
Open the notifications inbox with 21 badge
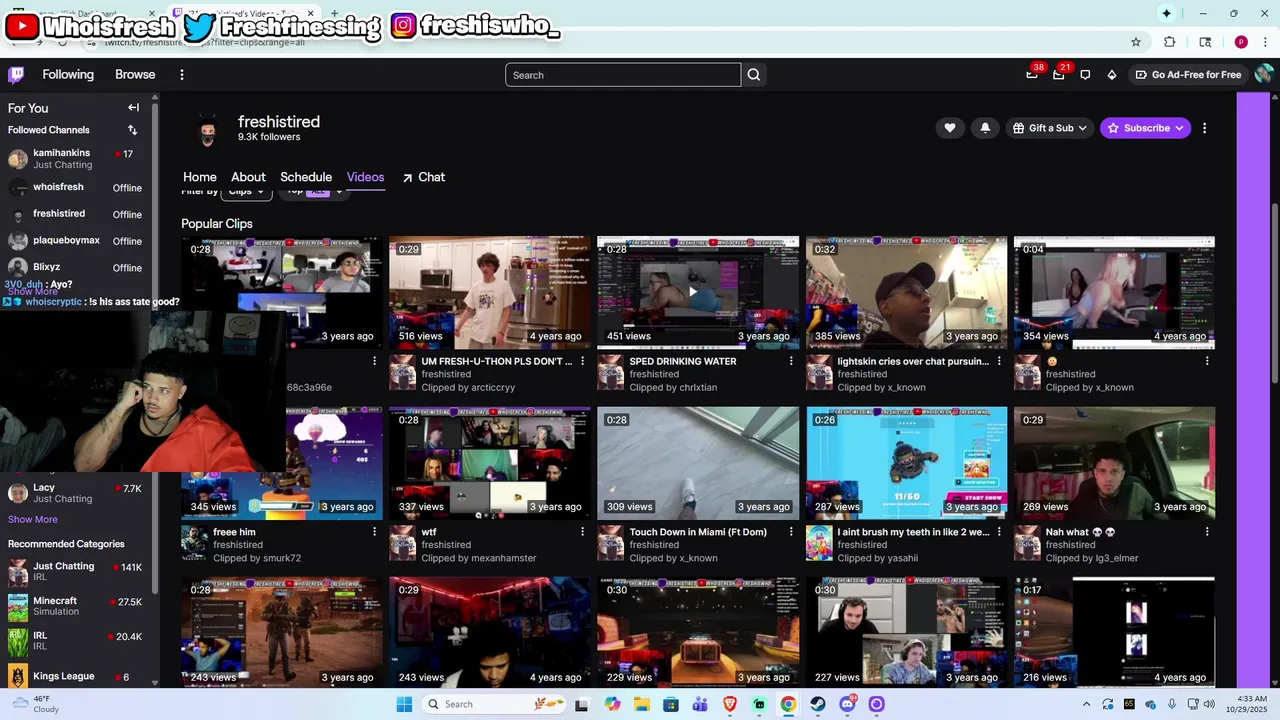tap(1058, 75)
